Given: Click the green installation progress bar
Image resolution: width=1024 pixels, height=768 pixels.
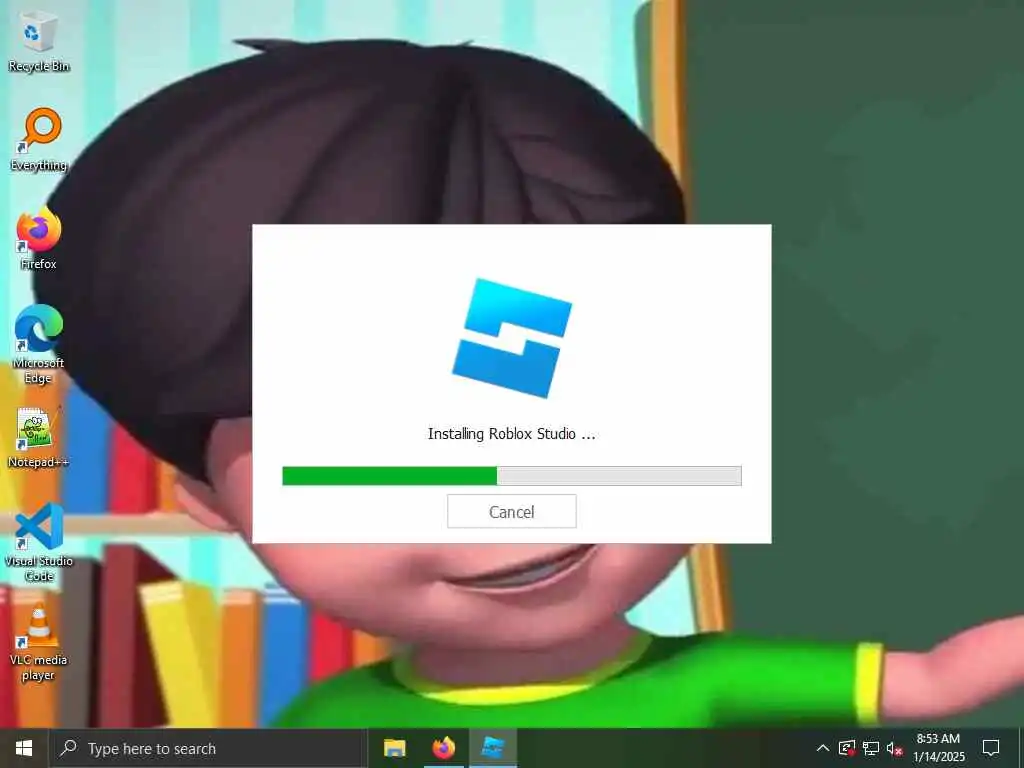Looking at the screenshot, I should 511,475.
